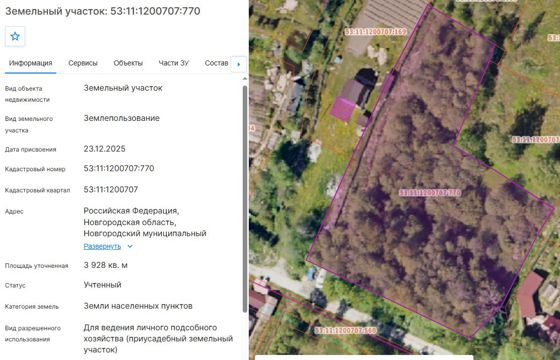The width and height of the screenshot is (560, 360).
Task: Select parcel label 53:11:1200707:770 on map
Action: (430, 193)
